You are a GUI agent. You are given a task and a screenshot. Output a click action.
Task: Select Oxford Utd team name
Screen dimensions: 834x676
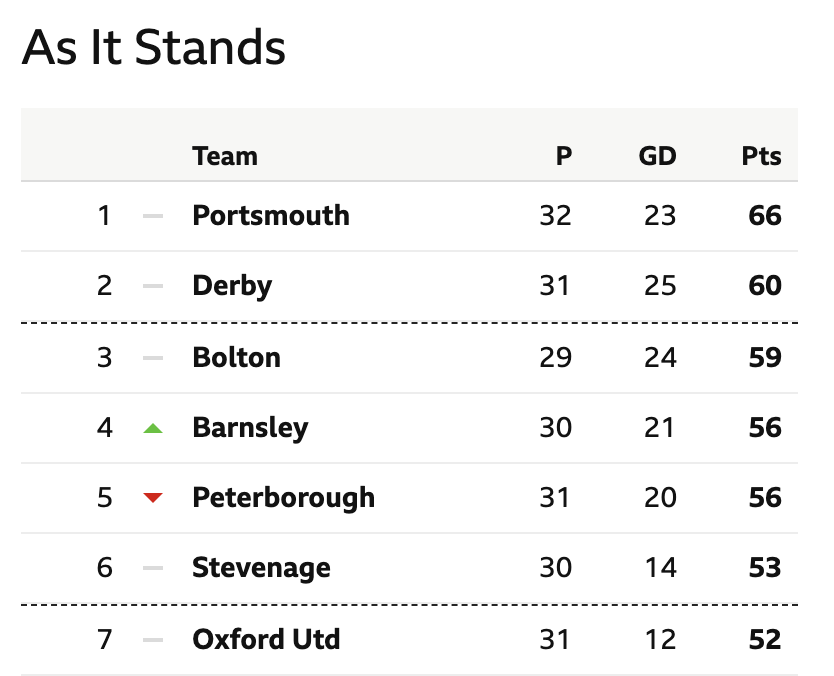(x=266, y=639)
